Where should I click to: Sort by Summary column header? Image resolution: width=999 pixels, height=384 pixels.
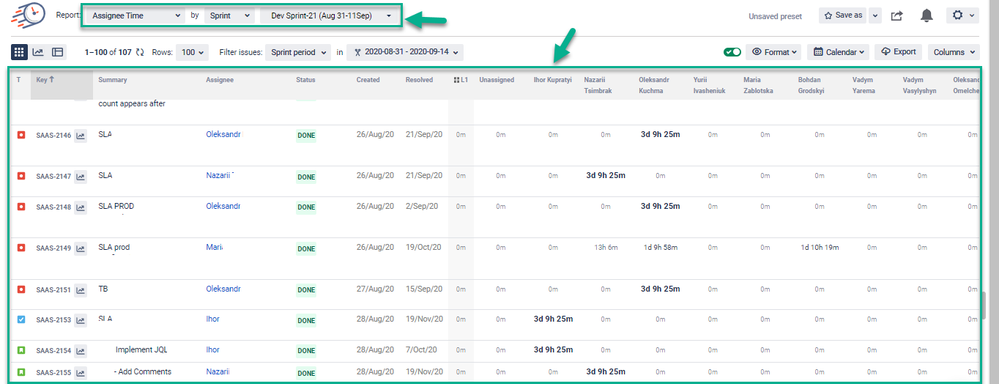[113, 80]
